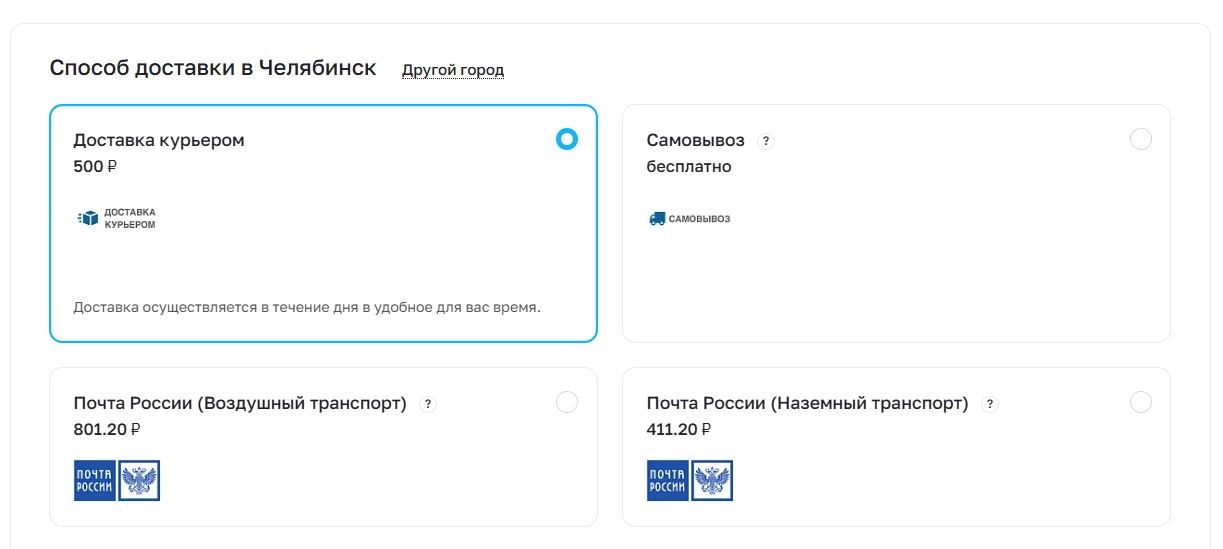Click the Самовывоз option title
This screenshot has height=549, width=1223.
click(x=696, y=140)
